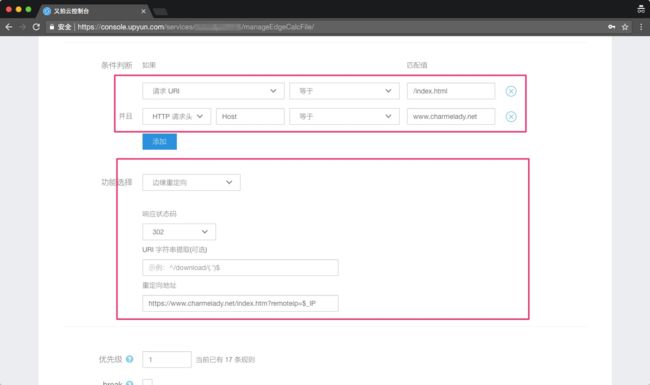
Task: Click the Host header name field
Action: pos(250,117)
